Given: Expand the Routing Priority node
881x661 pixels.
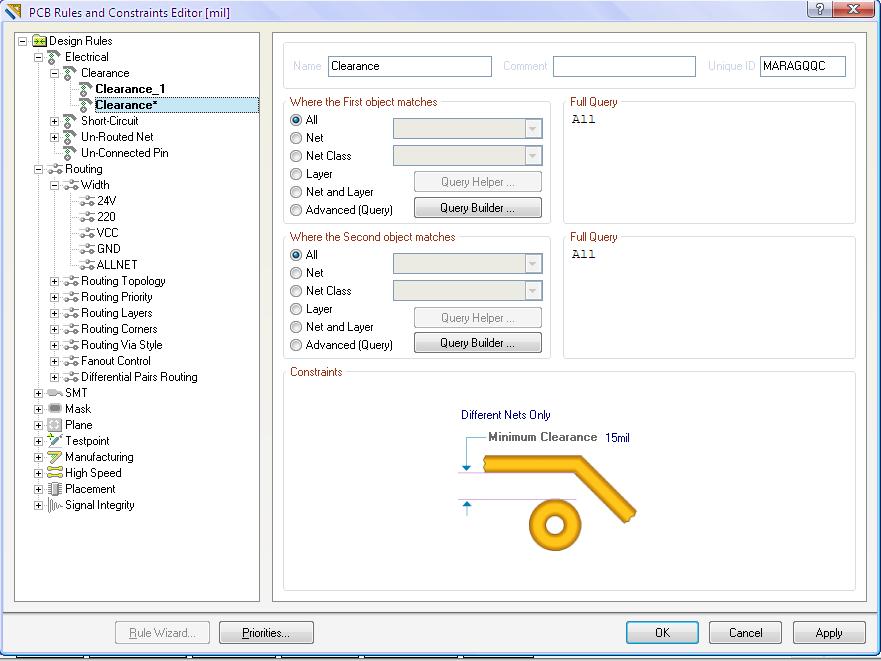Looking at the screenshot, I should coord(55,297).
